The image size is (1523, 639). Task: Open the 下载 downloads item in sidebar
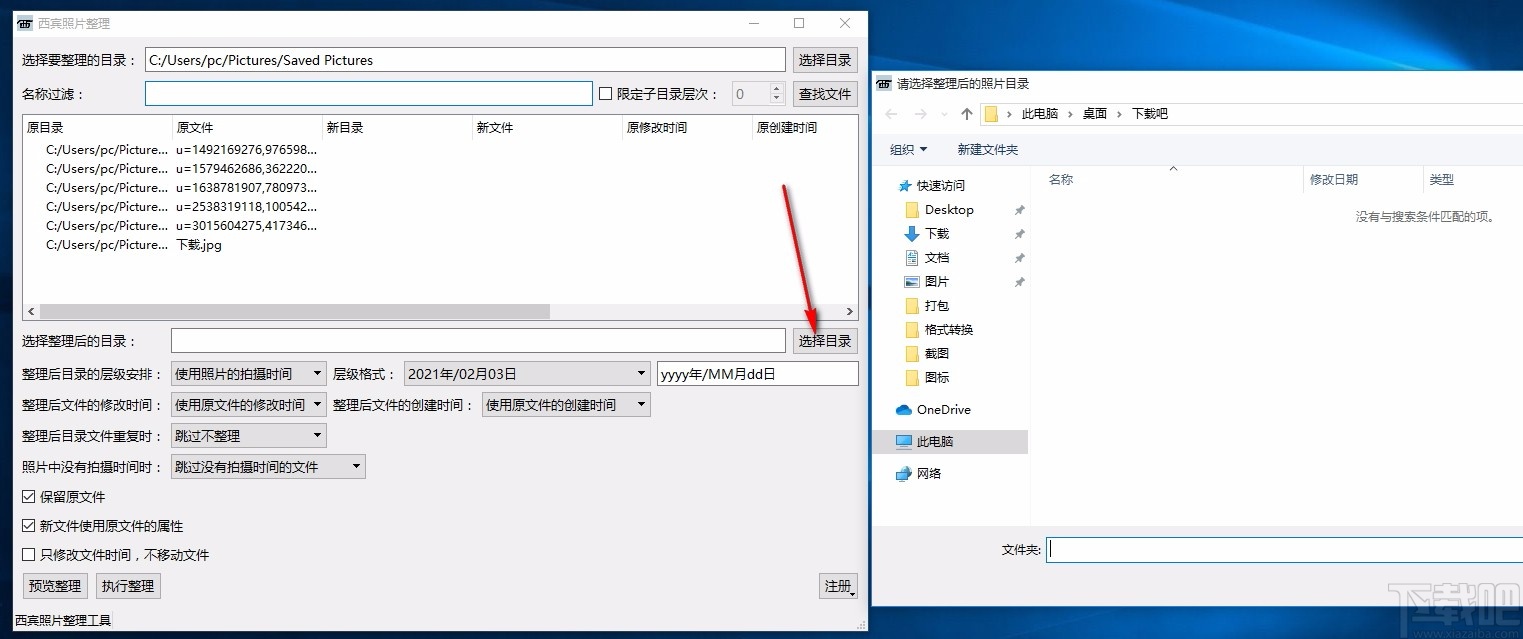point(936,233)
